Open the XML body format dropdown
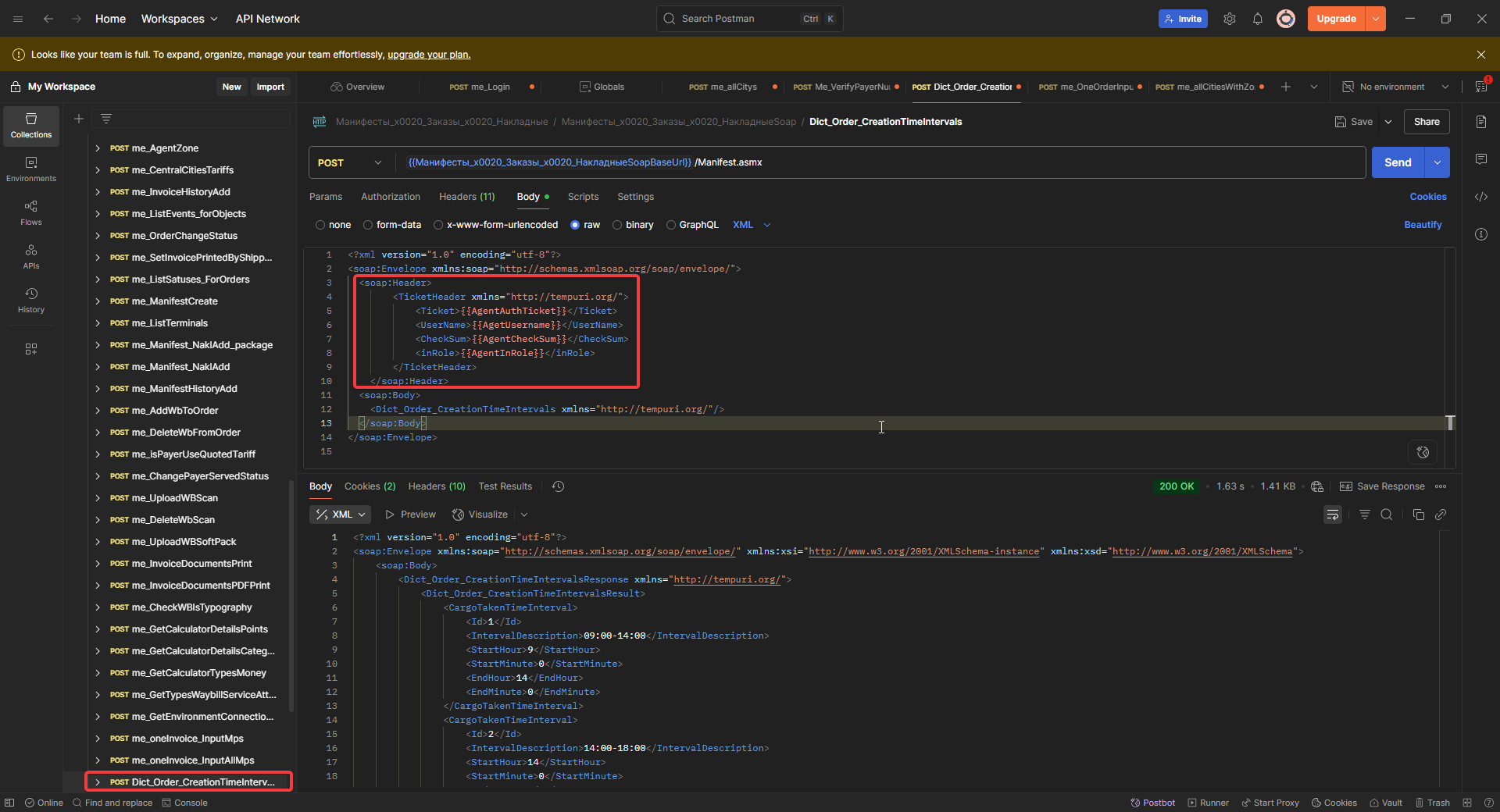 pyautogui.click(x=752, y=225)
